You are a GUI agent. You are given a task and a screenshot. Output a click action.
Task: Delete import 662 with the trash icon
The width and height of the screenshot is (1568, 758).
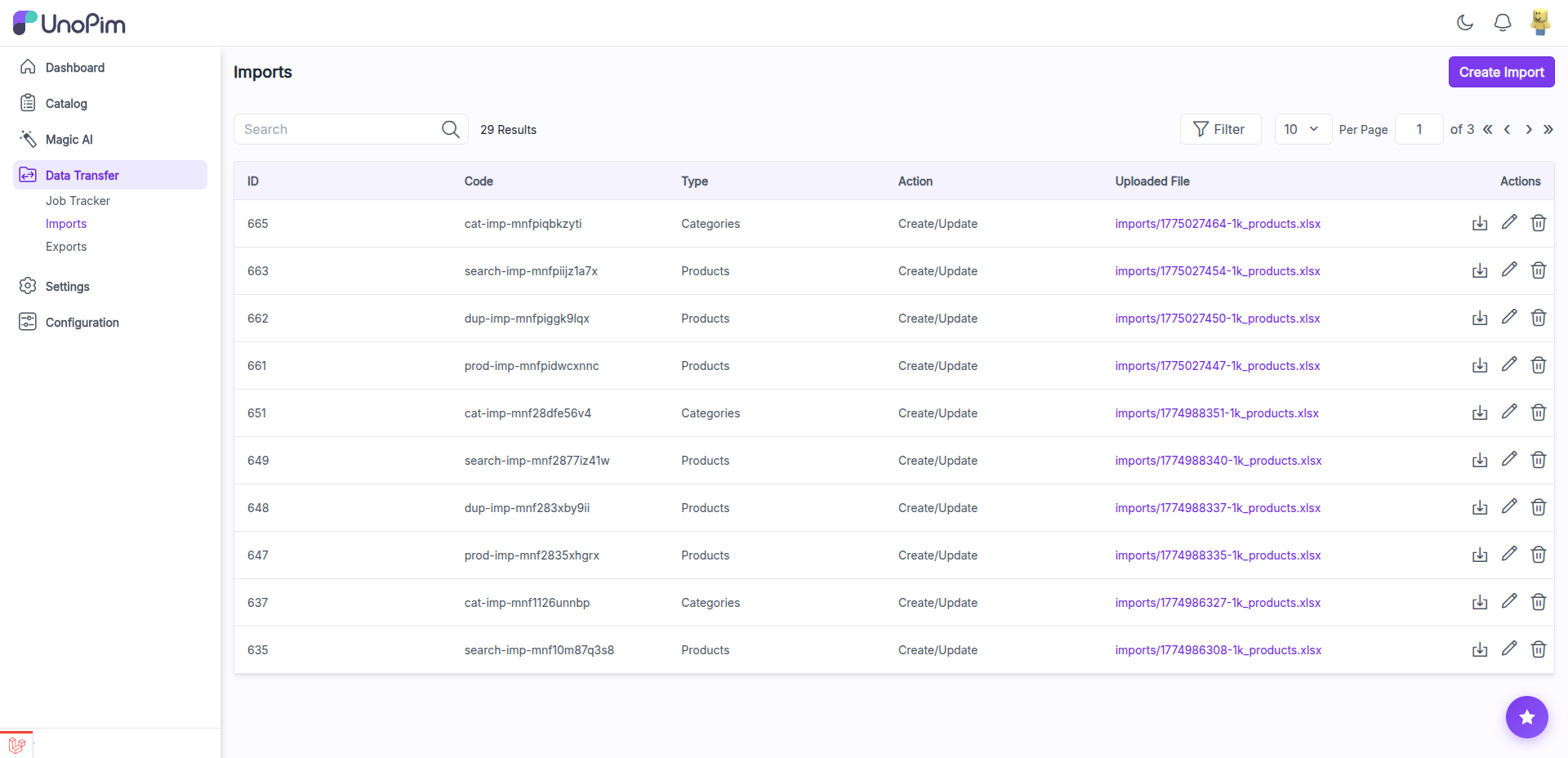pyautogui.click(x=1539, y=318)
